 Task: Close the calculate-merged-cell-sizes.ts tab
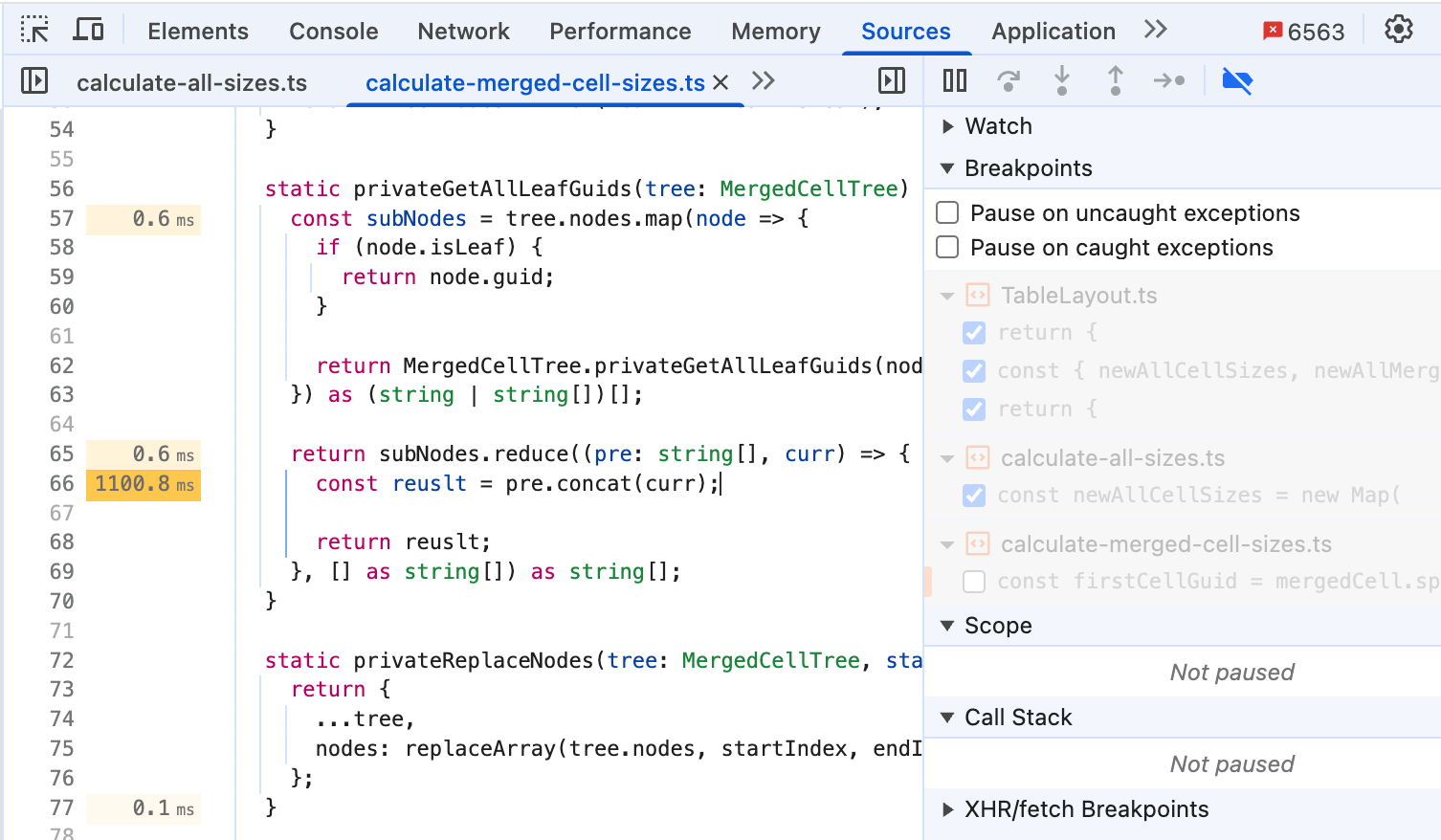720,82
